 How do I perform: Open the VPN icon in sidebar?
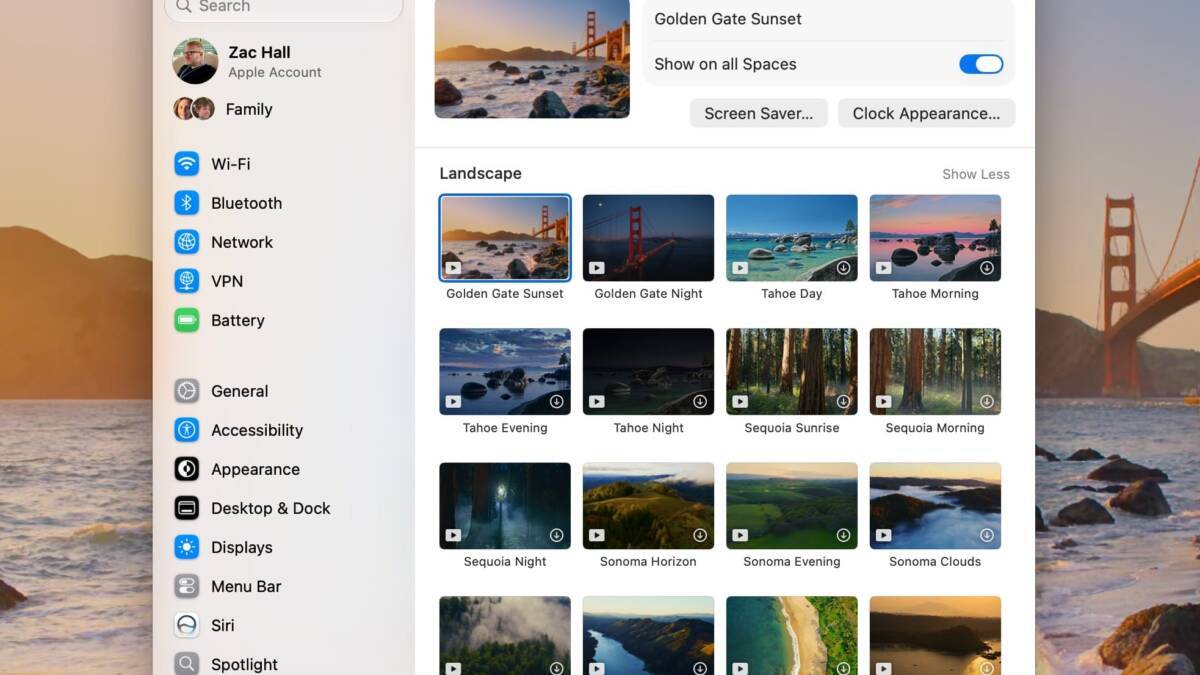[x=187, y=281]
